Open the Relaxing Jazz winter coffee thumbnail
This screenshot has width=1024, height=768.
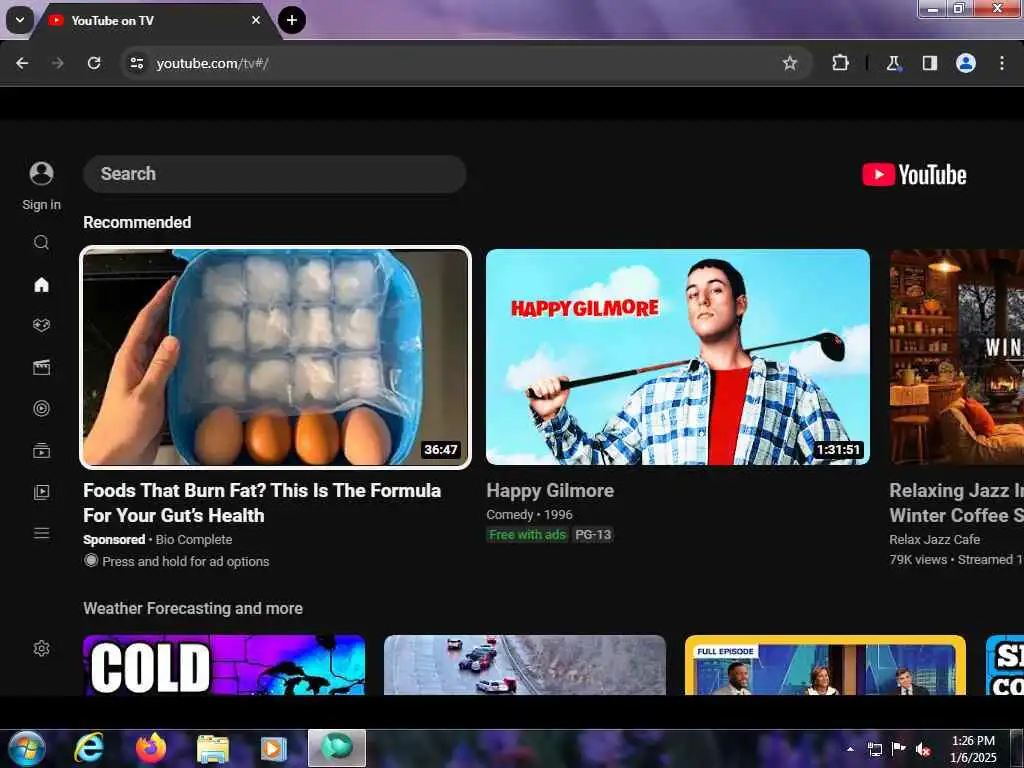(x=957, y=357)
